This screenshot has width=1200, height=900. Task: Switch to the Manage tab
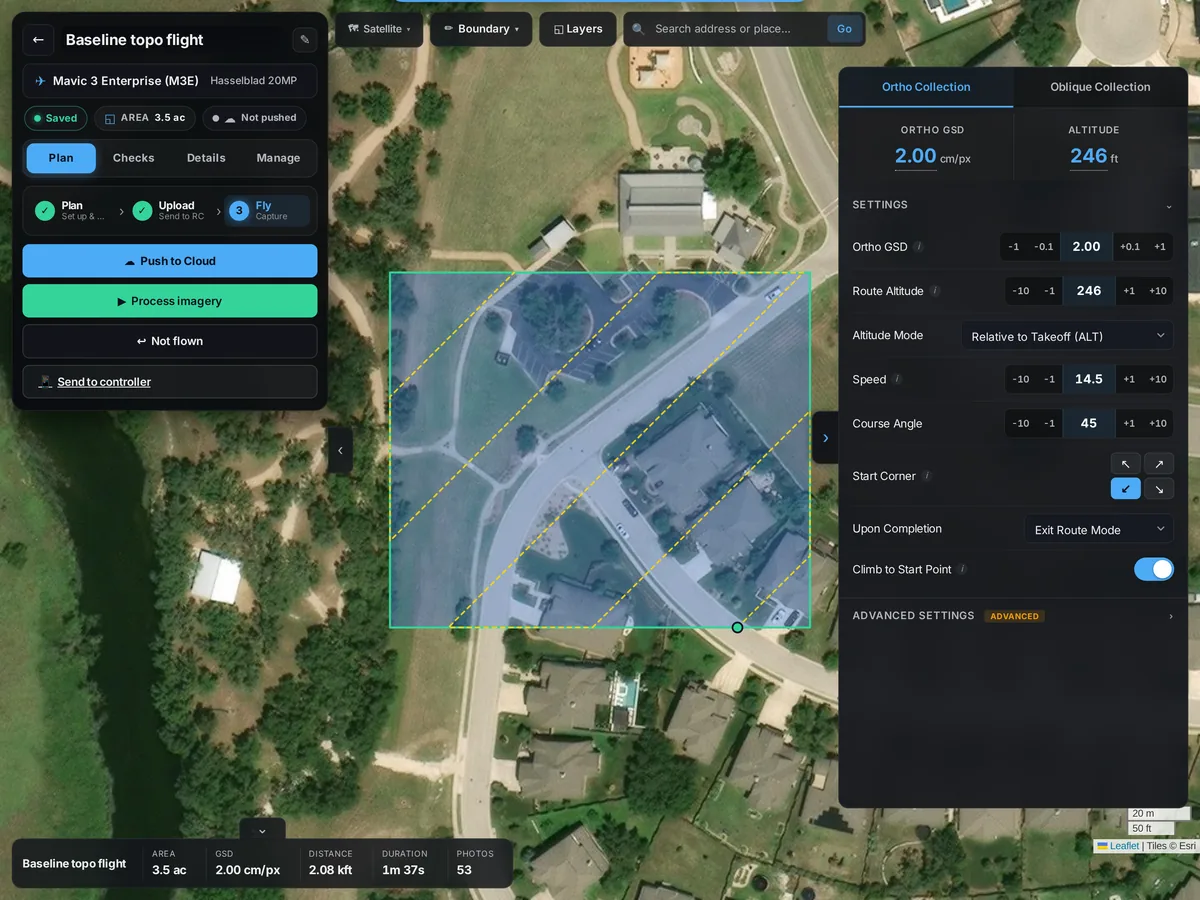coord(278,158)
